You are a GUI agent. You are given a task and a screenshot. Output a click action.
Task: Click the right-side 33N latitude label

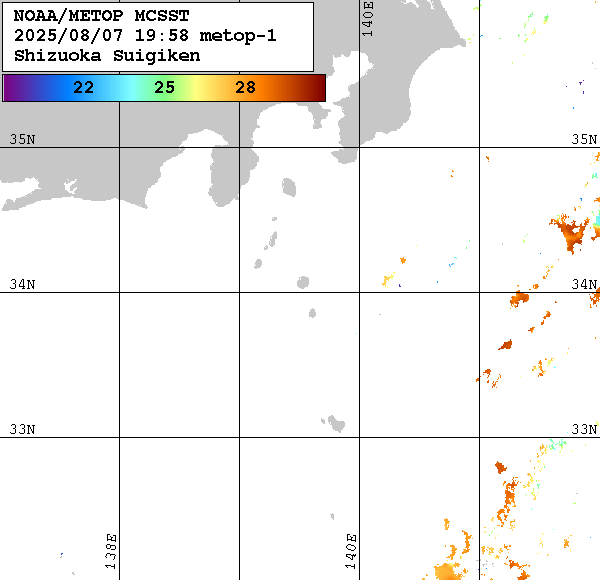point(584,429)
